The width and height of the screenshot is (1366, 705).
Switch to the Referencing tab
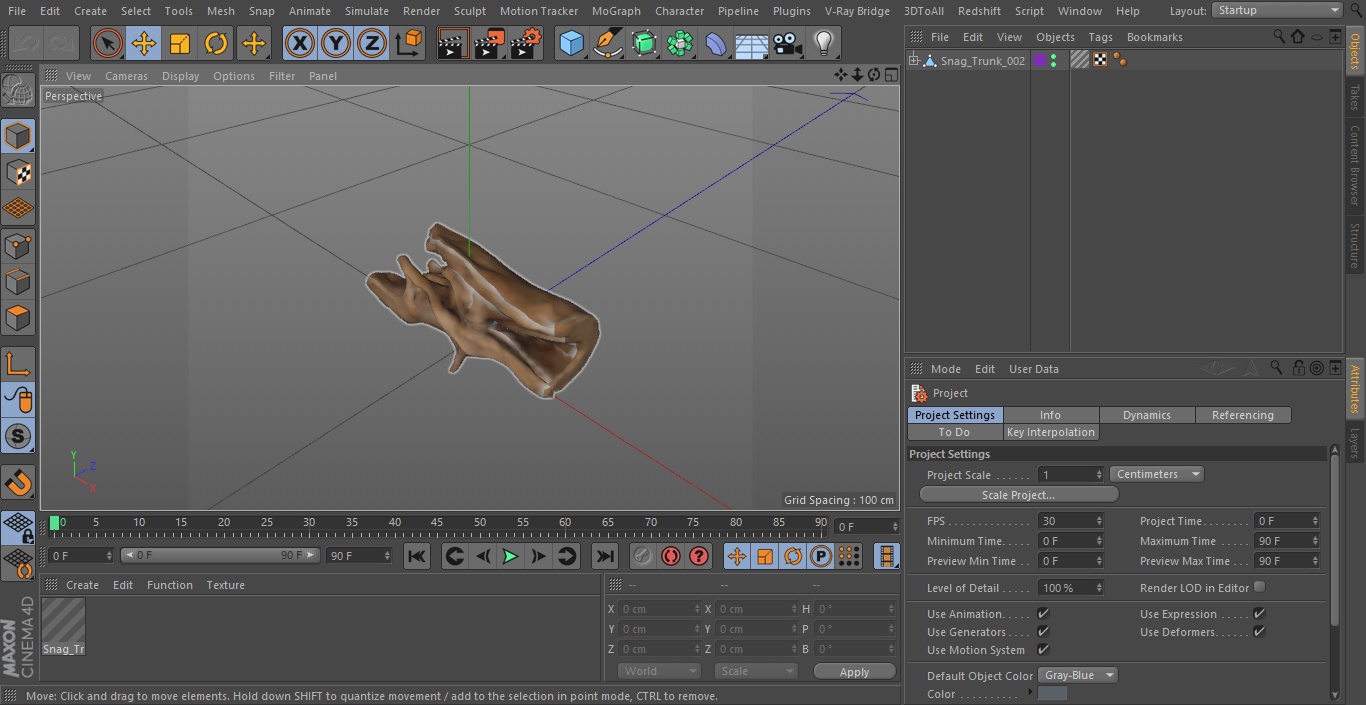coord(1243,415)
